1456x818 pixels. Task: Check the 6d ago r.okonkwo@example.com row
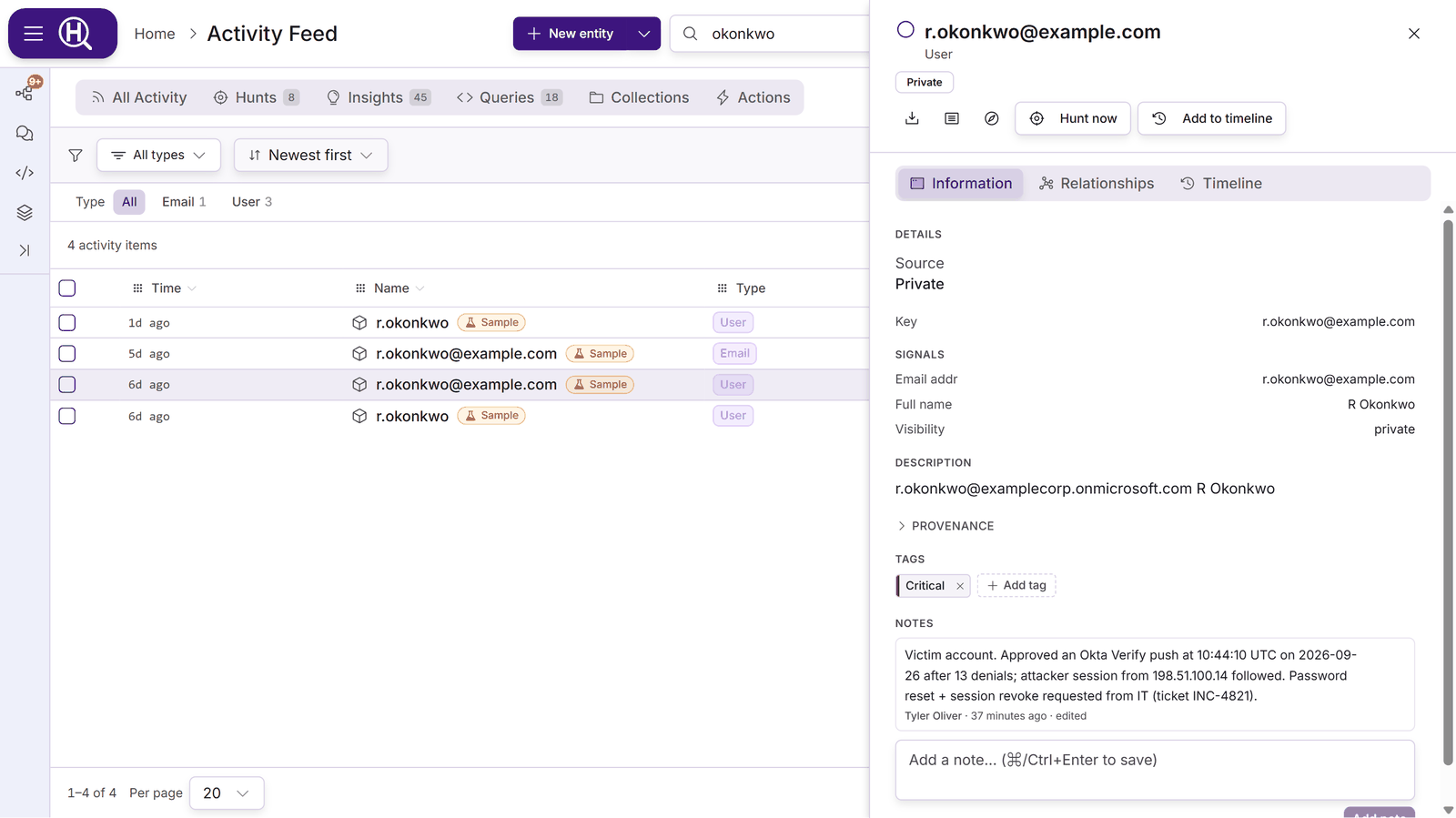(67, 385)
